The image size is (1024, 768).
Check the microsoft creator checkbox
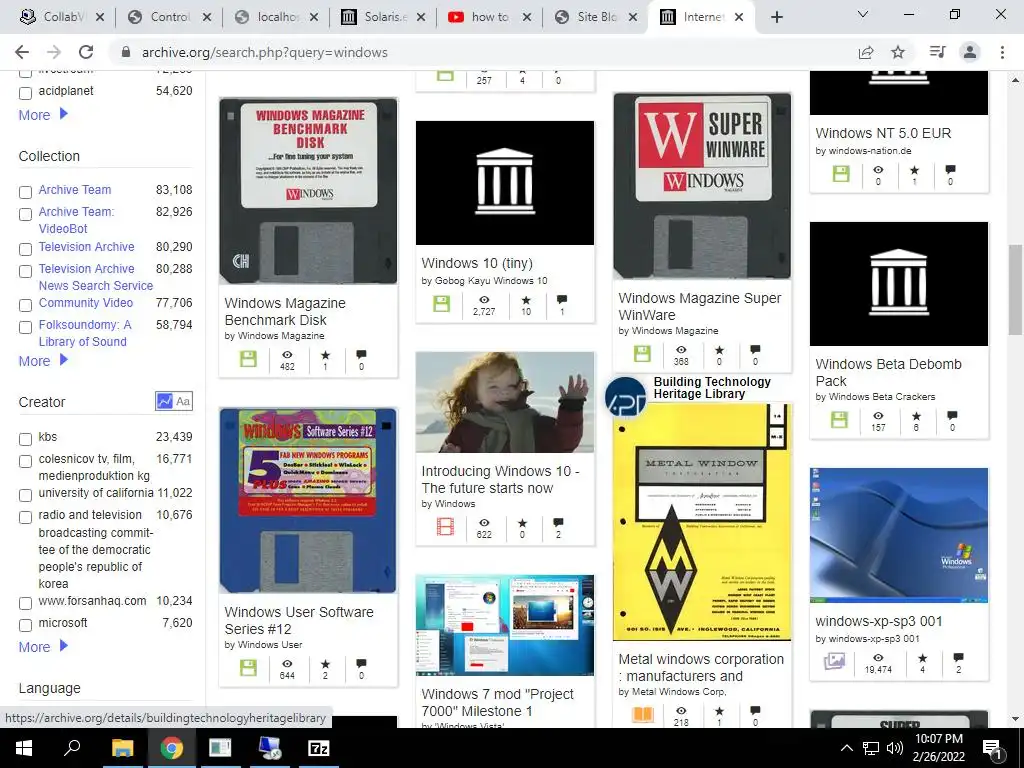[25, 625]
